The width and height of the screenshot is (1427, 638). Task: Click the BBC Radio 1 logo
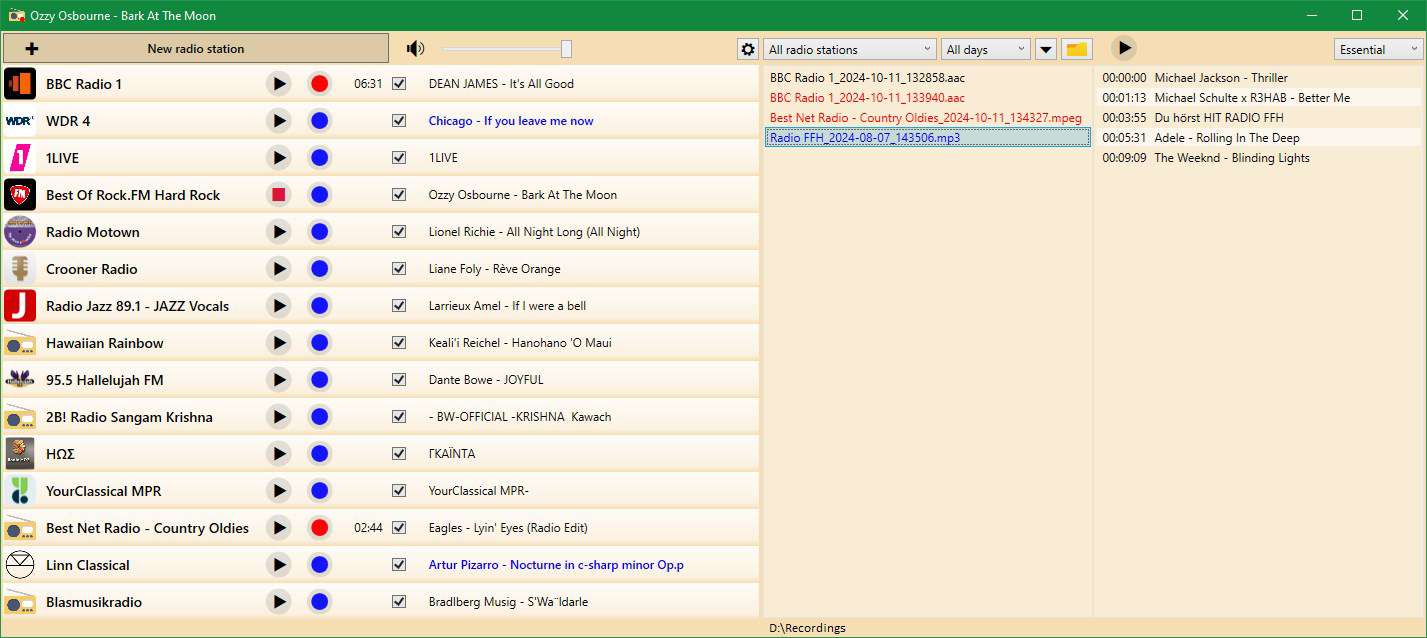click(x=20, y=84)
